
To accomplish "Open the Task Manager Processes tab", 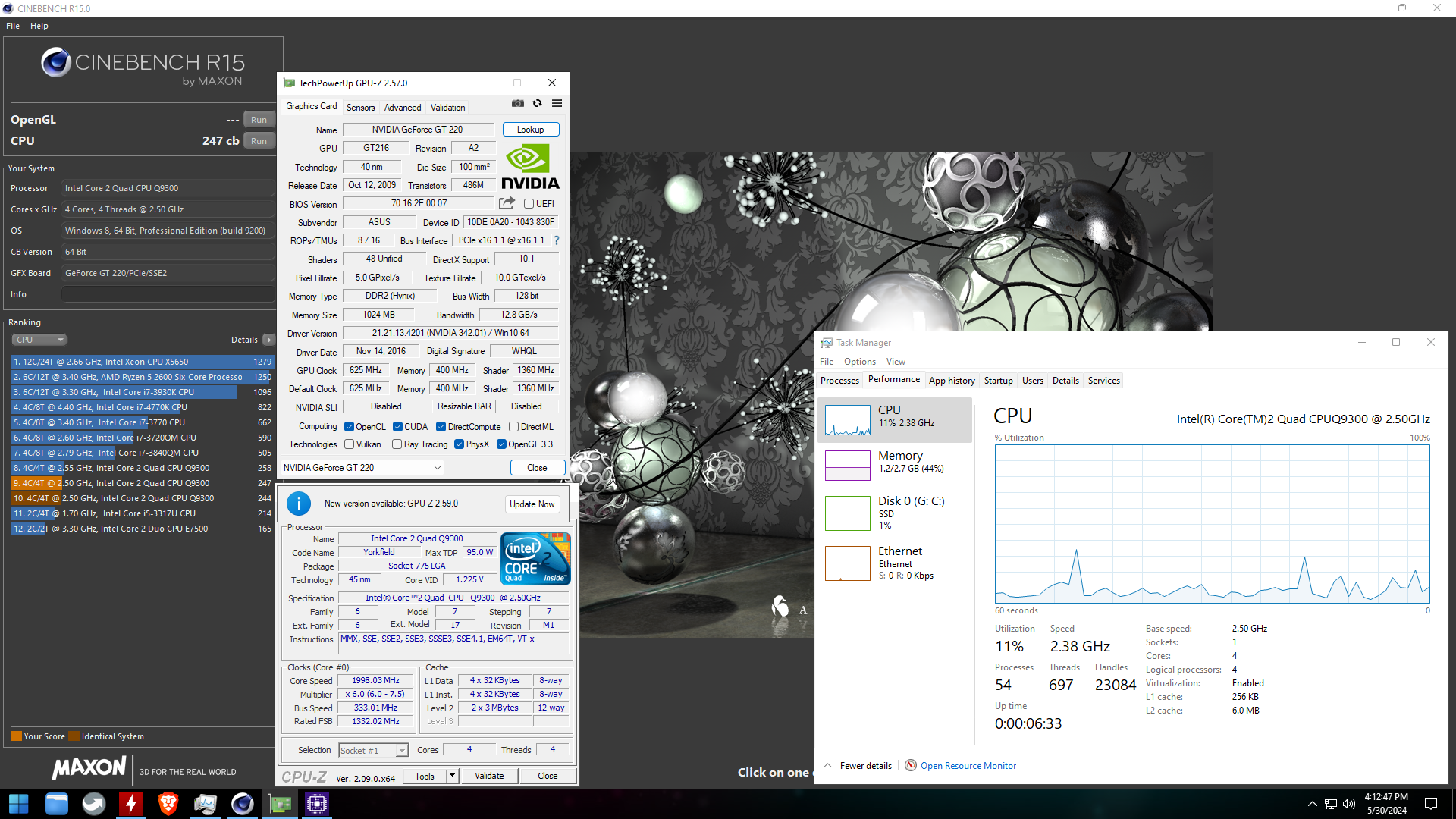I will coord(839,381).
